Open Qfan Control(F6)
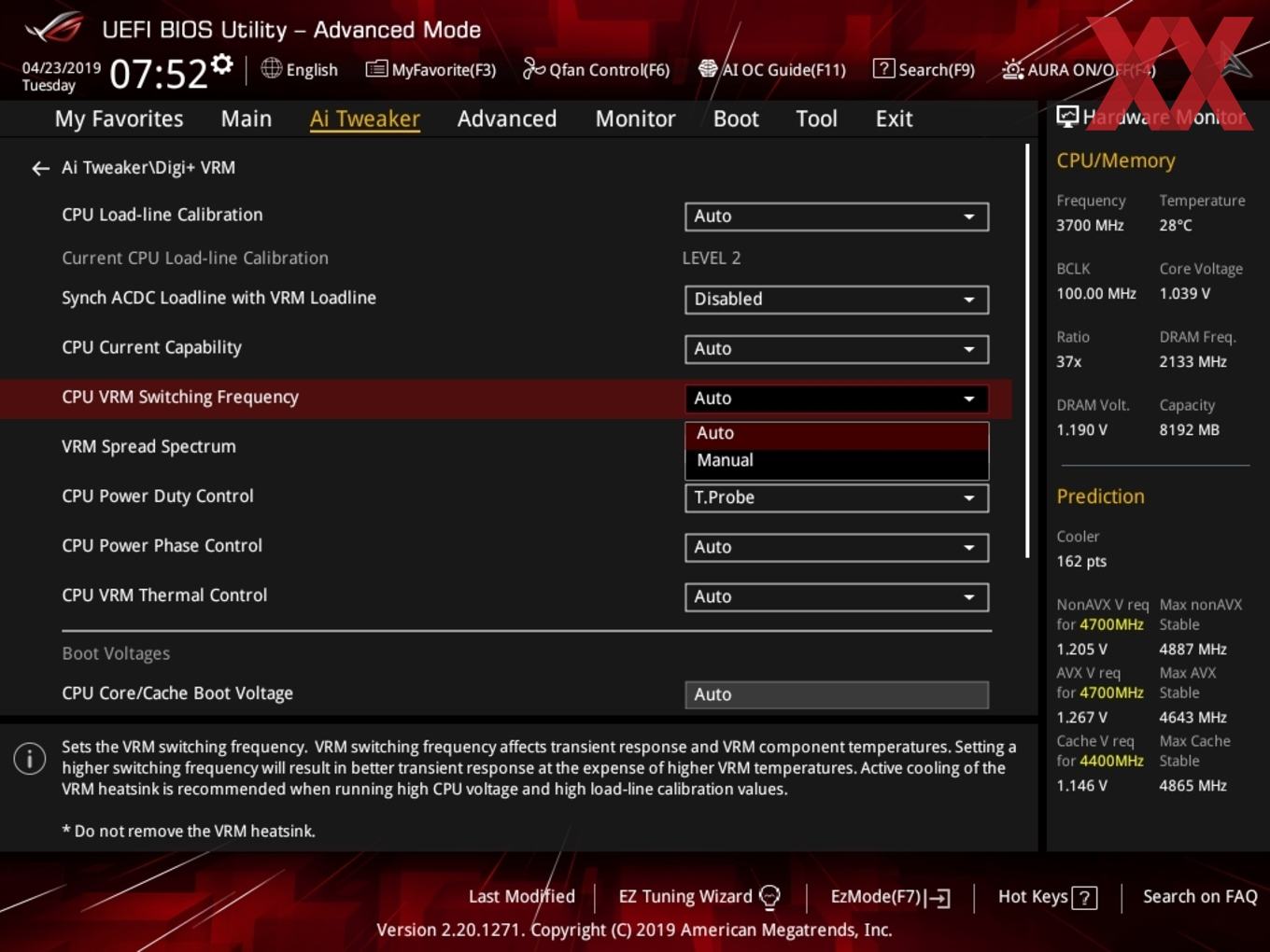The image size is (1270, 952). [596, 69]
